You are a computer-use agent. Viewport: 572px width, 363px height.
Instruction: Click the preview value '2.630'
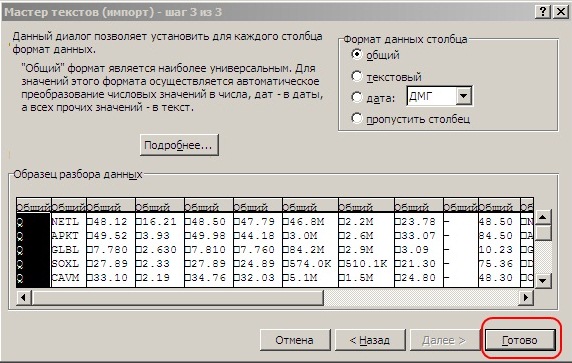[159, 250]
